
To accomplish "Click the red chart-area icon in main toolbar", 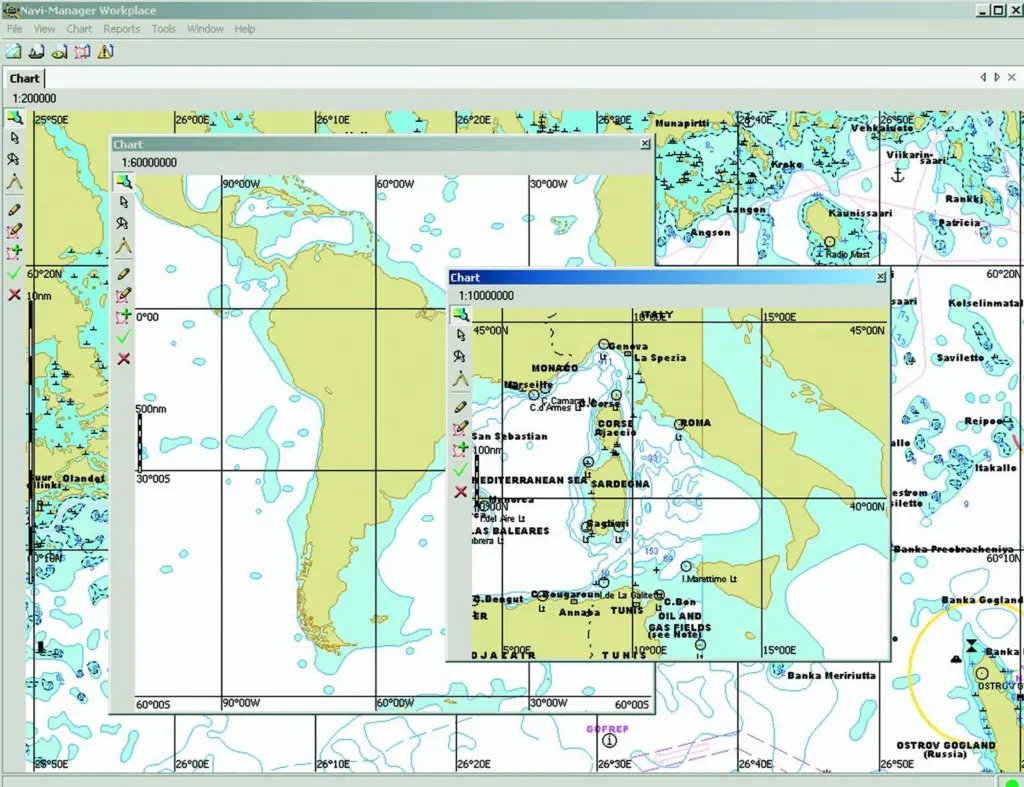I will 82,52.
